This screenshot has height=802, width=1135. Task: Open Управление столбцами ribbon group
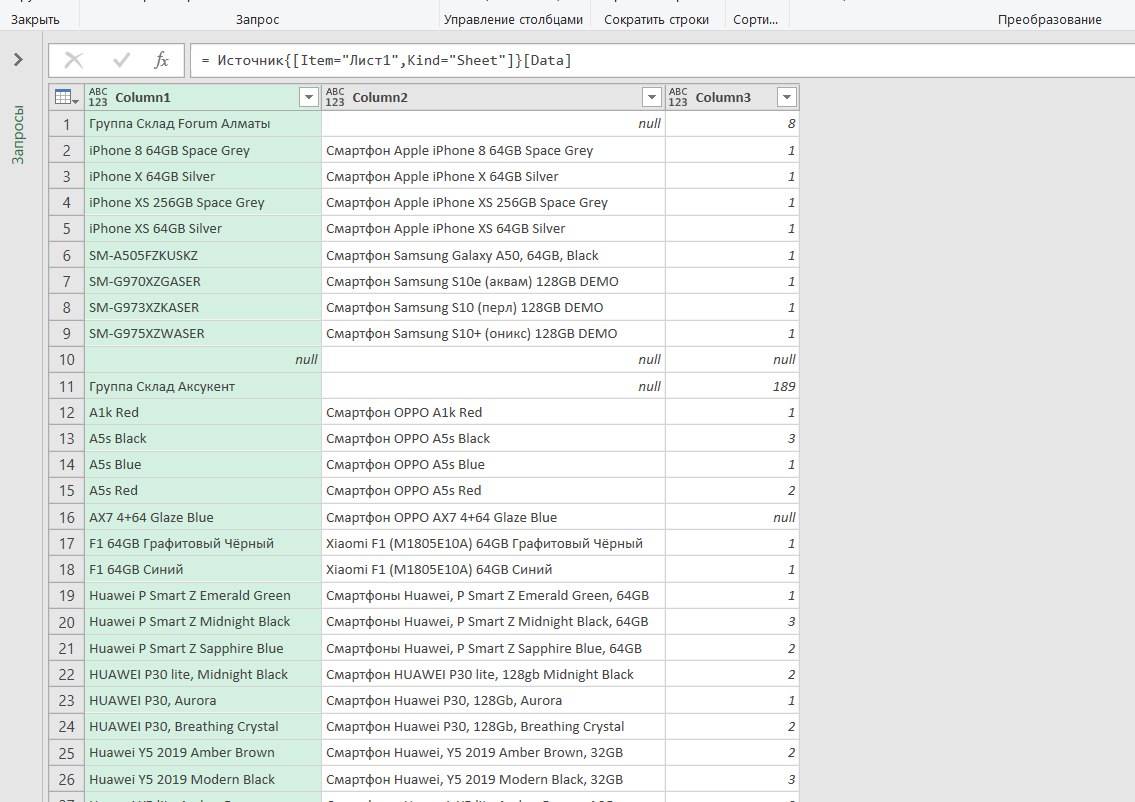pyautogui.click(x=513, y=20)
